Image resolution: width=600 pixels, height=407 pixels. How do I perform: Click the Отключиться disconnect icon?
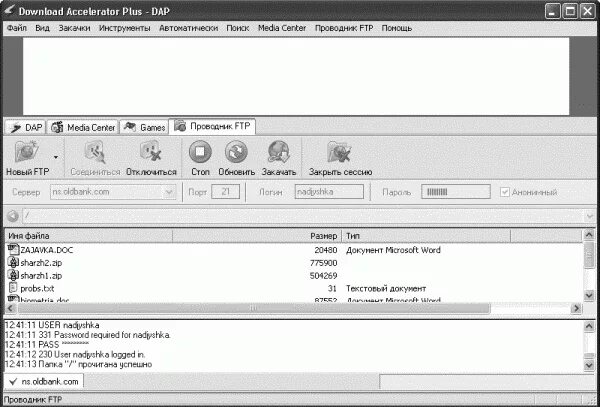(x=151, y=152)
